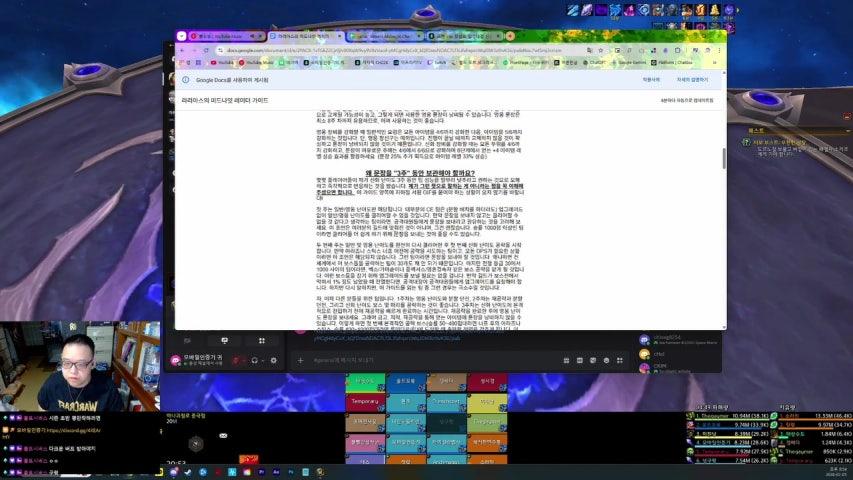The height and width of the screenshot is (480, 853).
Task: Click the info icon in the Docs banner
Action: 186,80
